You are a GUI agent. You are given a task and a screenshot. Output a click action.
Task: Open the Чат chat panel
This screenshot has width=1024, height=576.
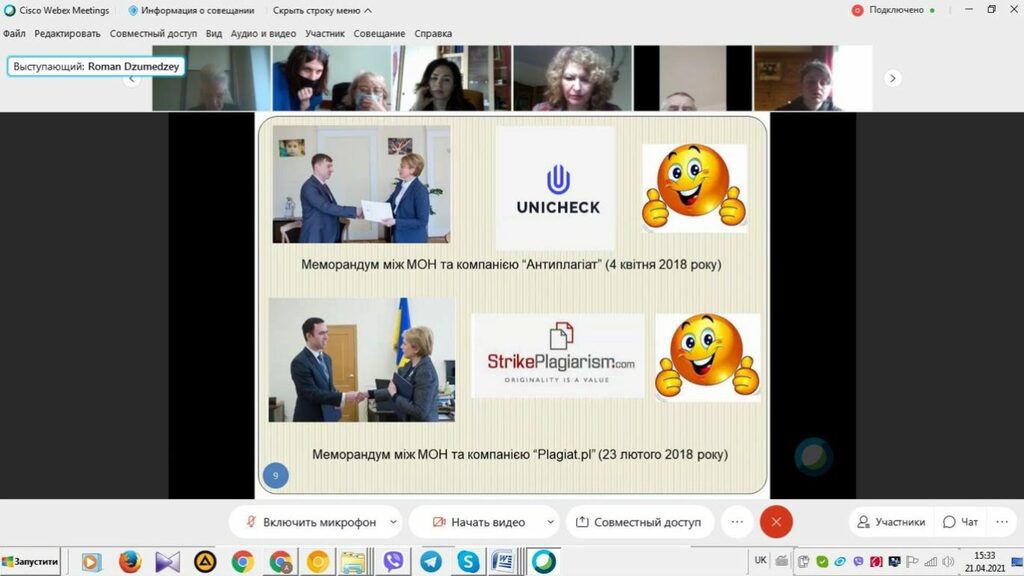[960, 522]
